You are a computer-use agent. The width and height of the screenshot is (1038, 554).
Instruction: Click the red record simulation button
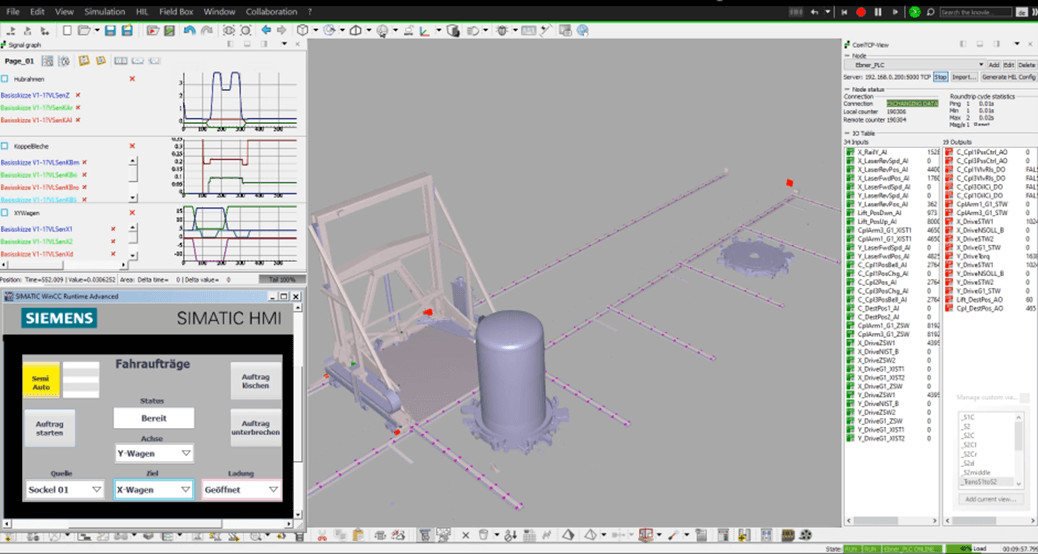coord(860,12)
